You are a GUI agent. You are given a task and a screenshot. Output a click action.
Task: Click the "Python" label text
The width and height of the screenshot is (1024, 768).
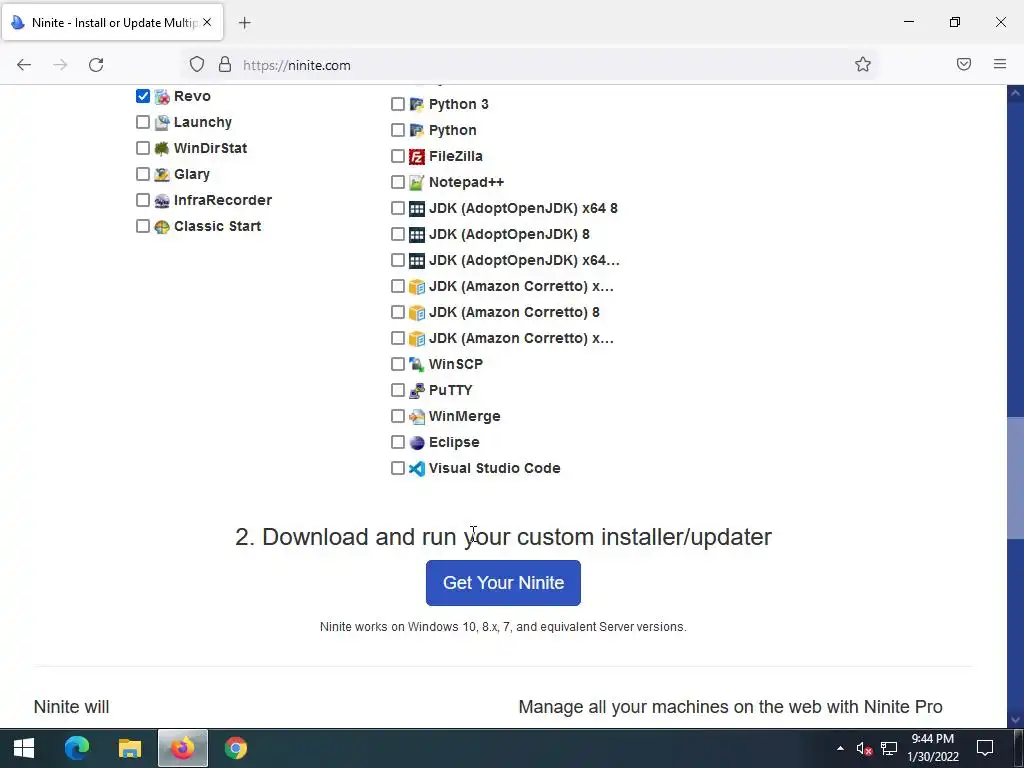pyautogui.click(x=453, y=130)
